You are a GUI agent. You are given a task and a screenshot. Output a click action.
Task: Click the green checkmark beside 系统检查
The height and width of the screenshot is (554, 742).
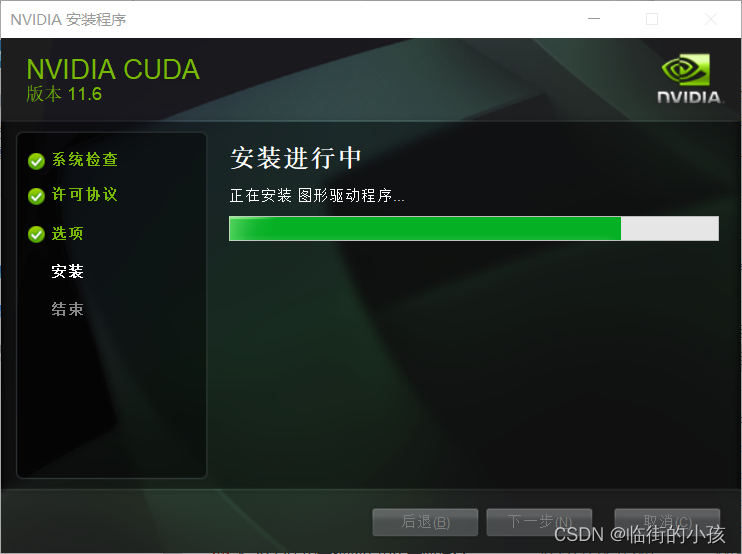click(x=36, y=161)
